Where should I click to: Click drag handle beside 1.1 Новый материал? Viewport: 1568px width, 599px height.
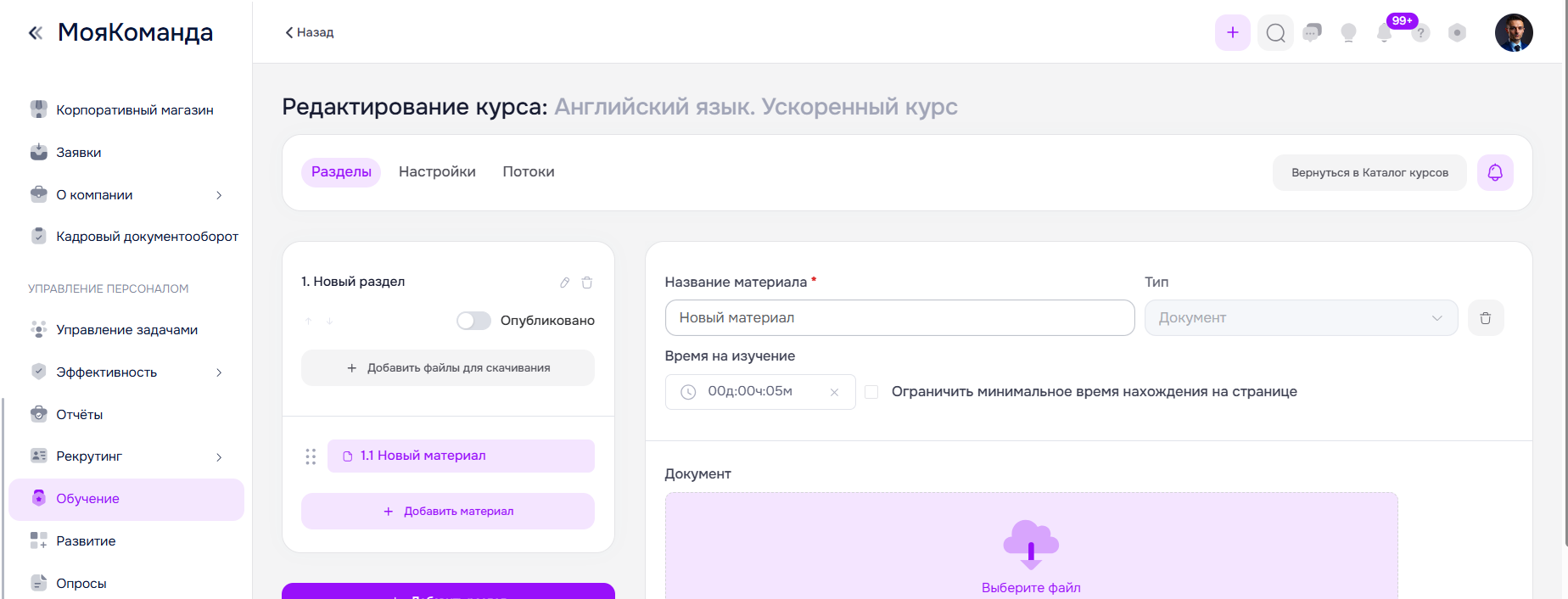(311, 456)
